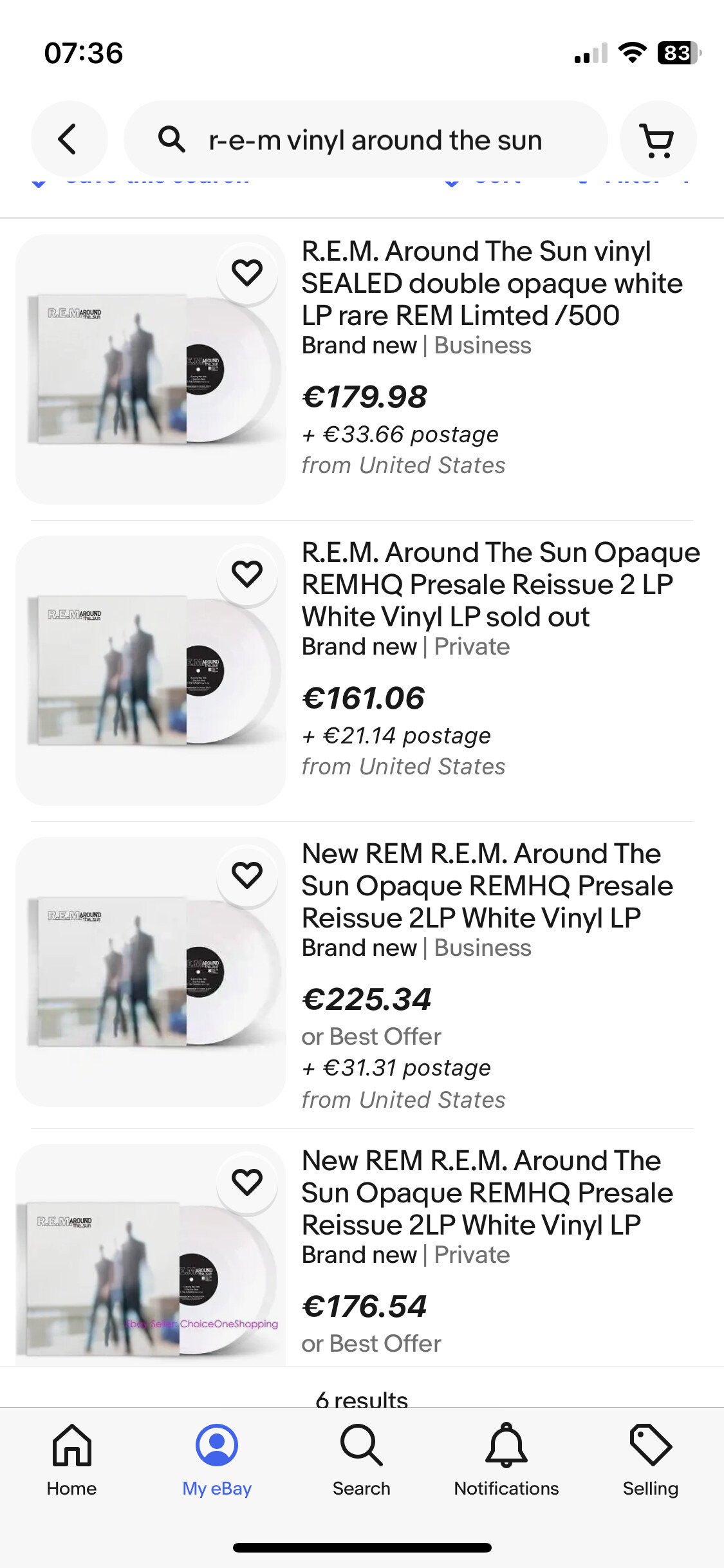The image size is (724, 1568).
Task: Open Notifications bell tab
Action: point(506,1460)
